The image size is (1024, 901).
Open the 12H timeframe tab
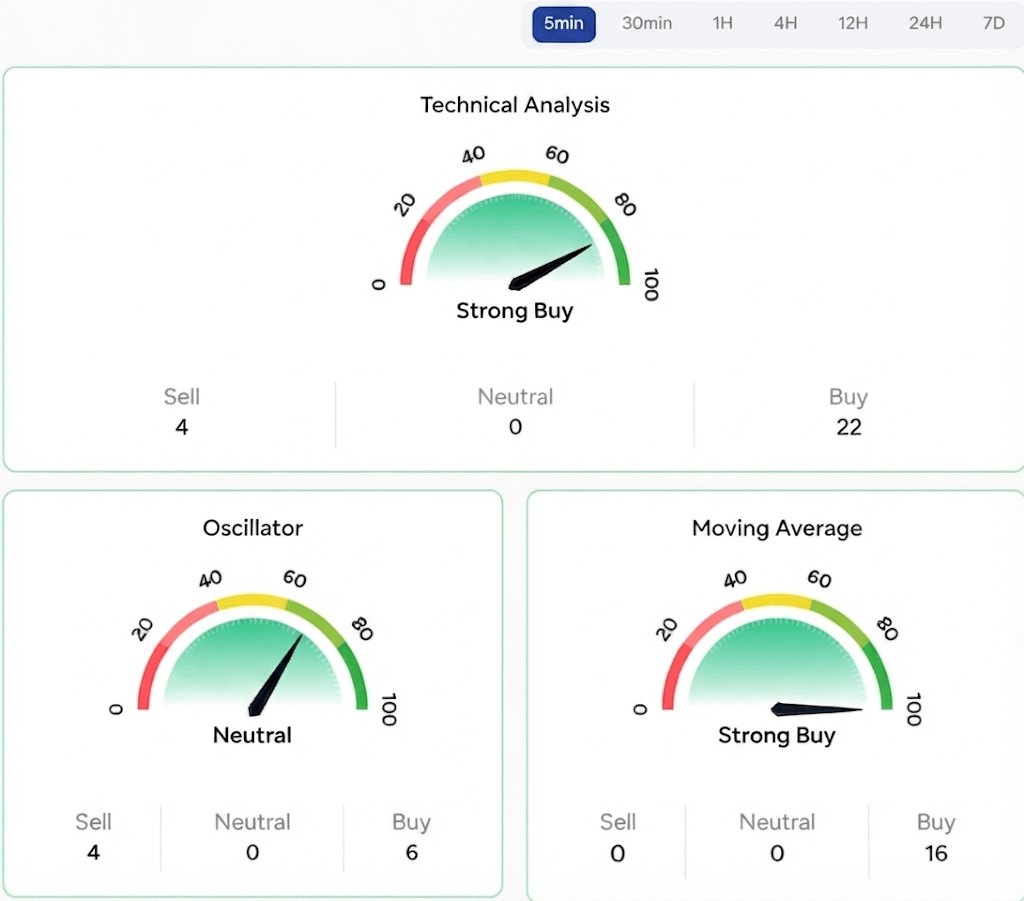[x=853, y=24]
